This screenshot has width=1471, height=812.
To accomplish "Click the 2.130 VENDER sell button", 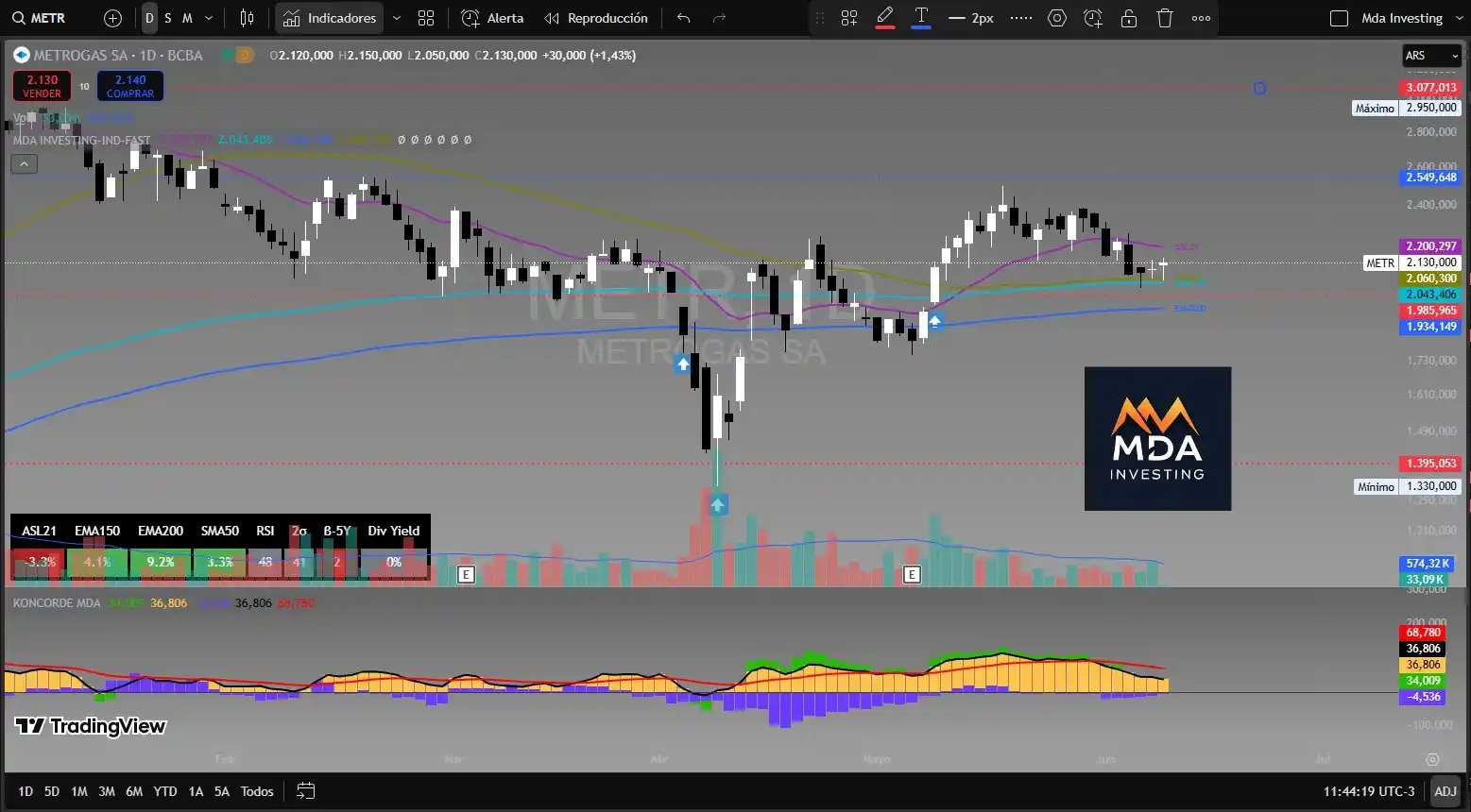I will (x=42, y=86).
